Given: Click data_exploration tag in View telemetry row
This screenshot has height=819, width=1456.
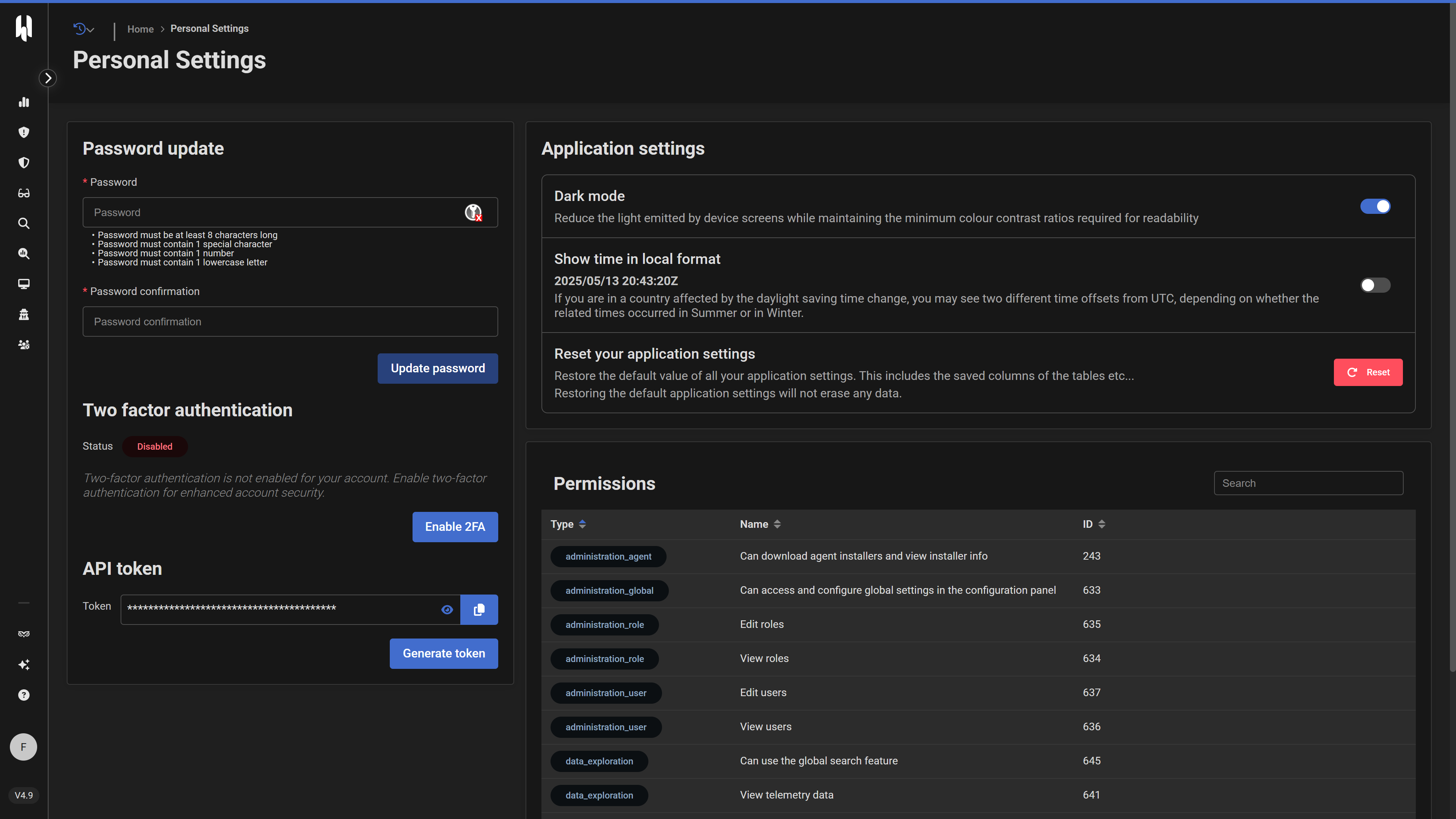Looking at the screenshot, I should coord(599,795).
